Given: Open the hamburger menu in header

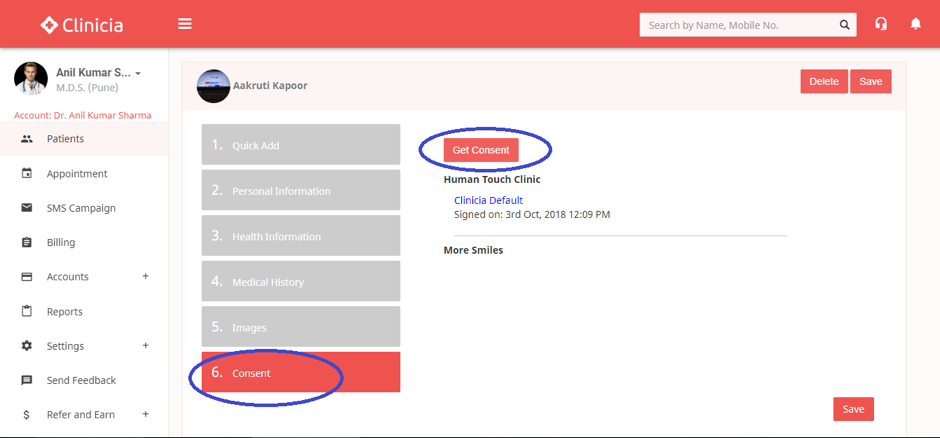Looking at the screenshot, I should pos(185,24).
